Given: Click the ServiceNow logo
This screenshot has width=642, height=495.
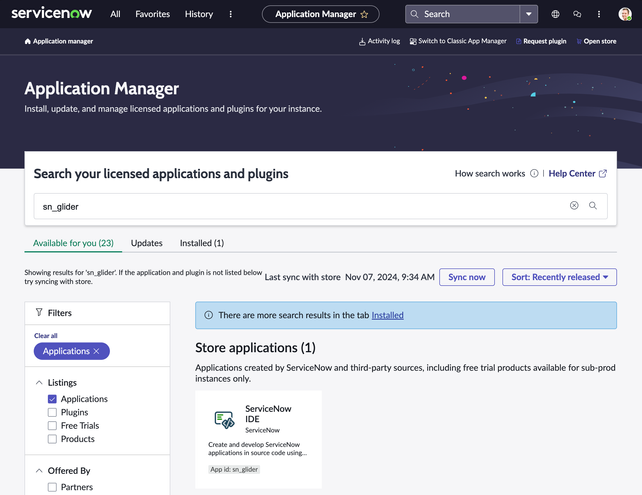Looking at the screenshot, I should click(x=52, y=13).
